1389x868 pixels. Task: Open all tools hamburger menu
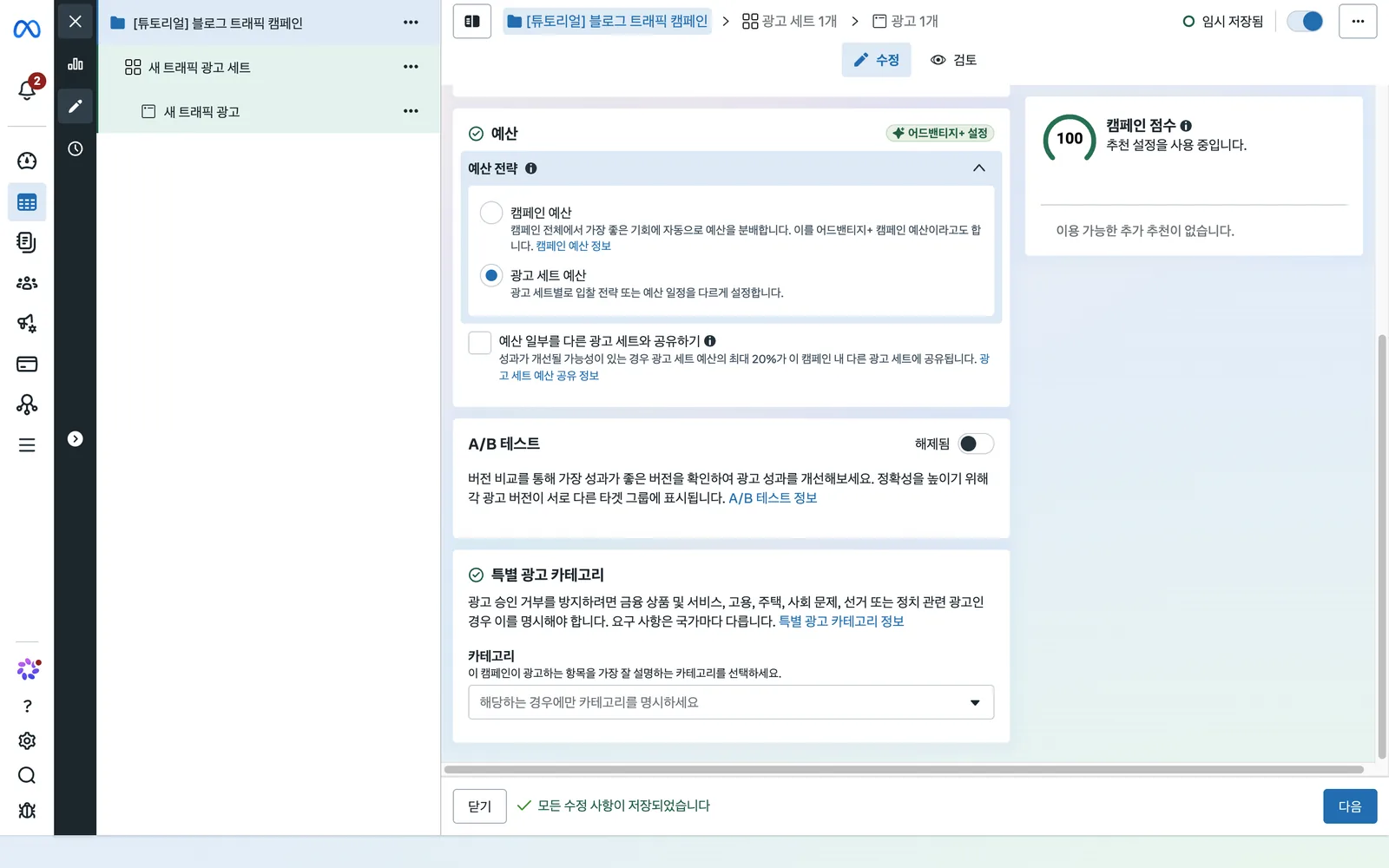coord(27,445)
